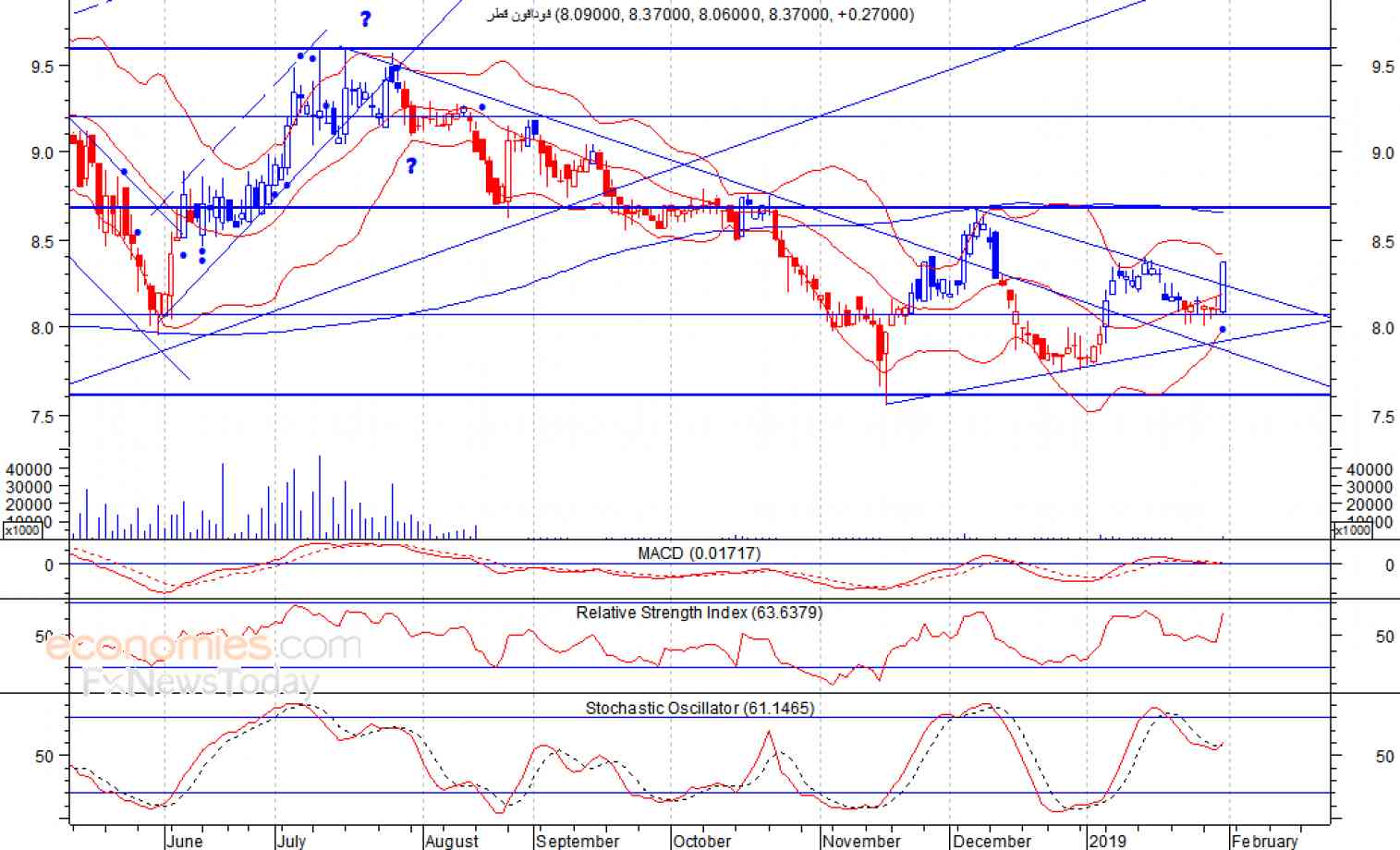Click the 9.0 price on the right axis
Image resolution: width=1400 pixels, height=850 pixels.
[x=1382, y=153]
